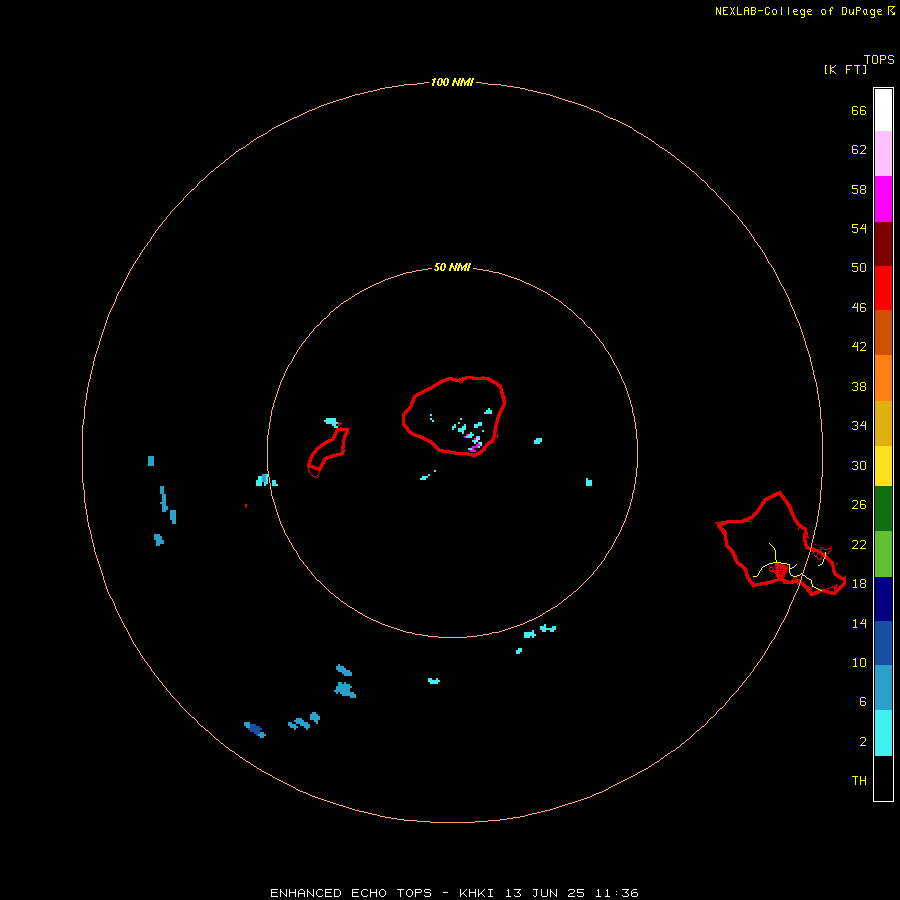Click the '11:36' timestamp
The width and height of the screenshot is (900, 900).
point(617,893)
